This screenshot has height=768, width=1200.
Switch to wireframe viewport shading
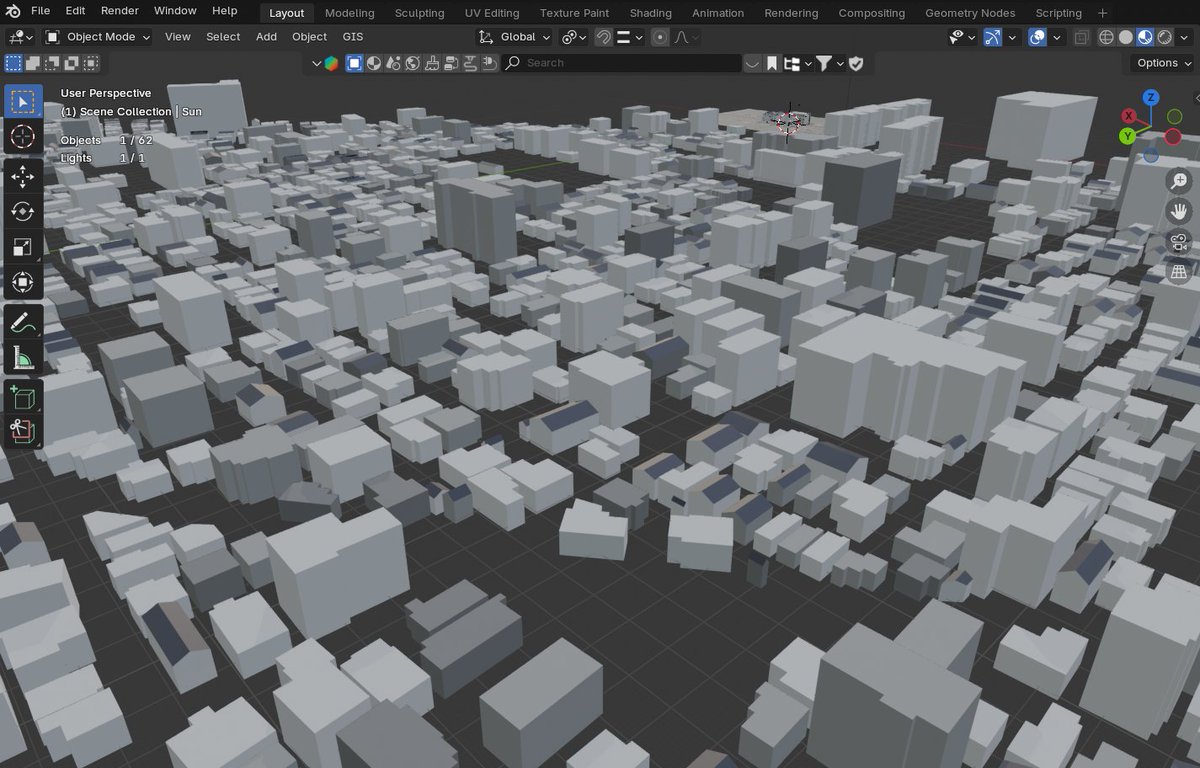click(x=1107, y=37)
